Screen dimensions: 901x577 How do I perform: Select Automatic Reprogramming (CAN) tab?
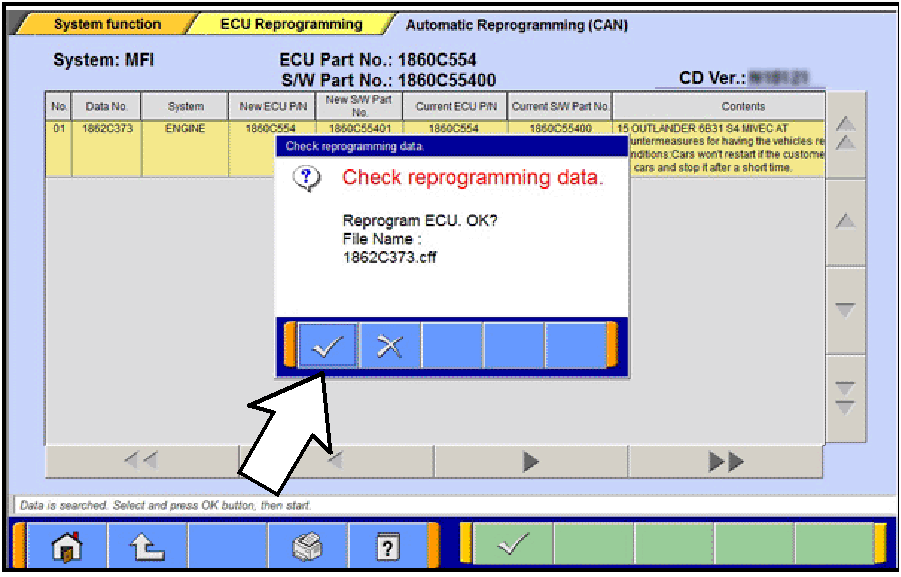point(516,25)
